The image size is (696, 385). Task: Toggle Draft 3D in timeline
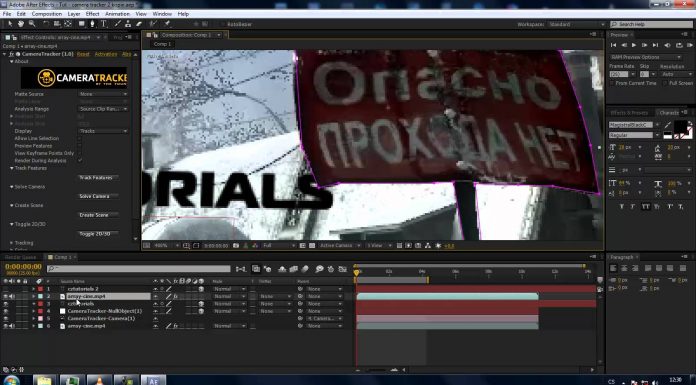click(x=267, y=269)
